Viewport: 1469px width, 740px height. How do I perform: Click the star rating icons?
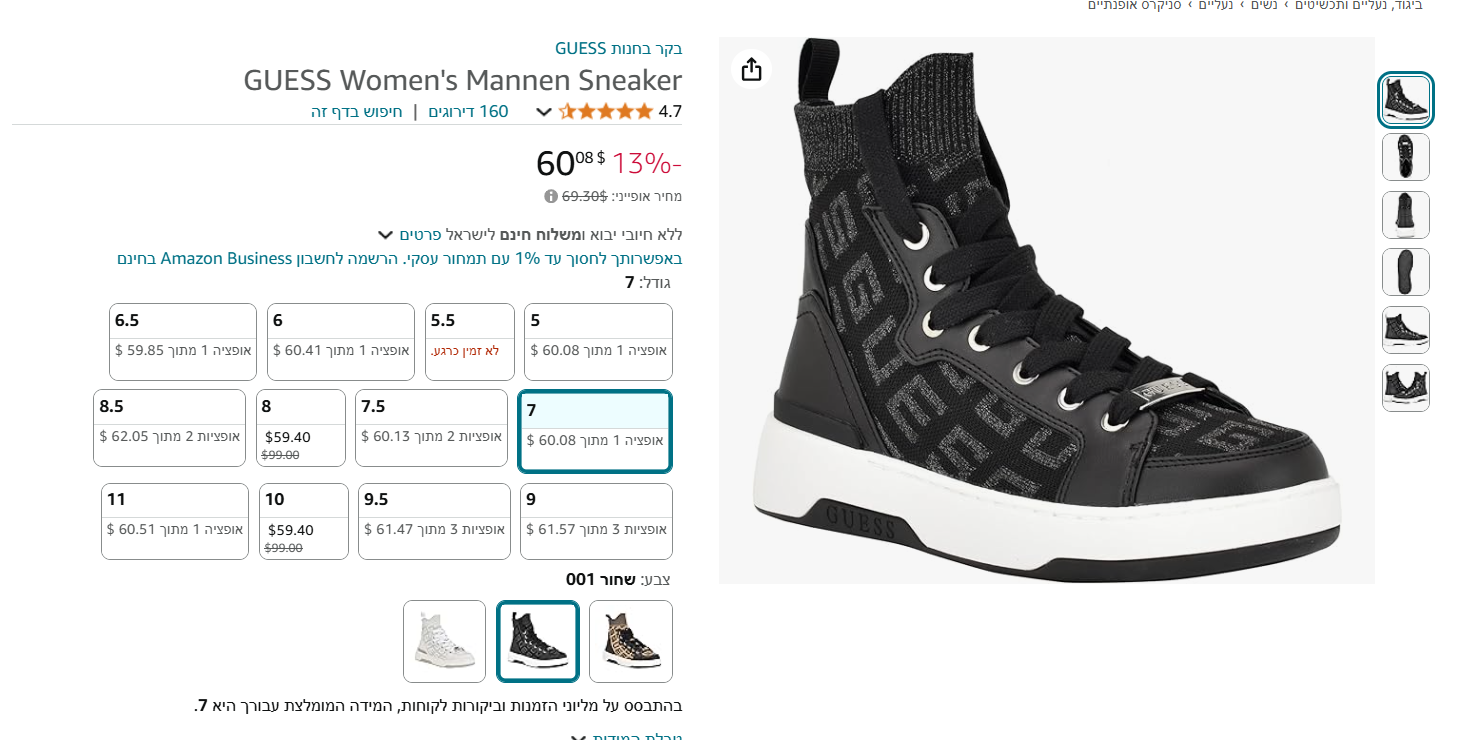pos(605,111)
